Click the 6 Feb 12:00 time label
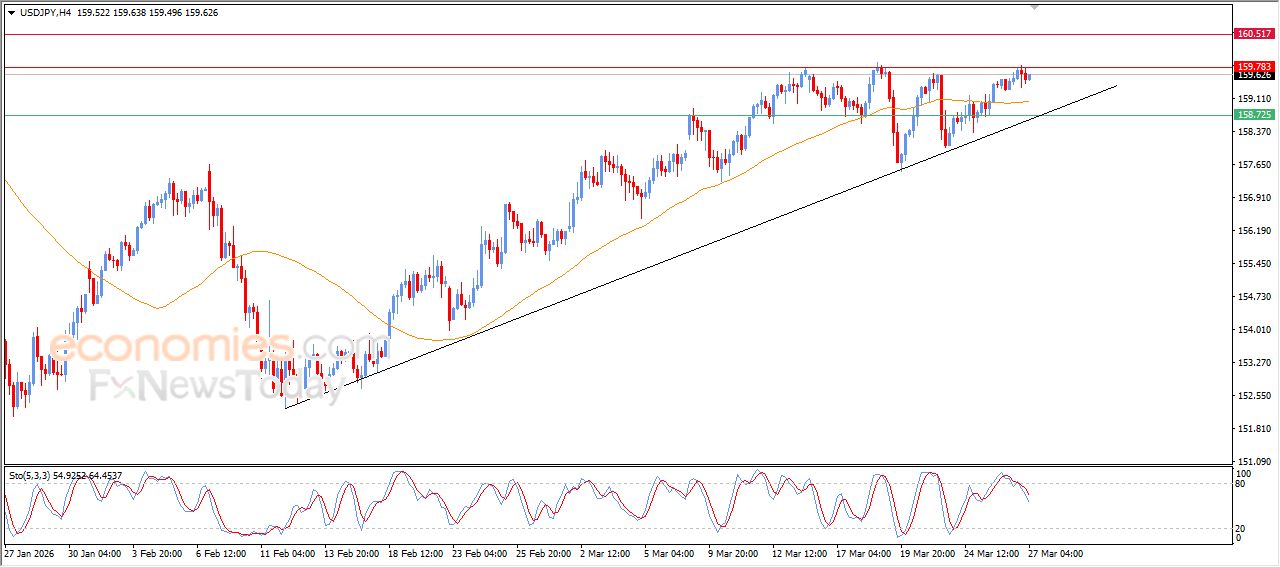 coord(221,553)
